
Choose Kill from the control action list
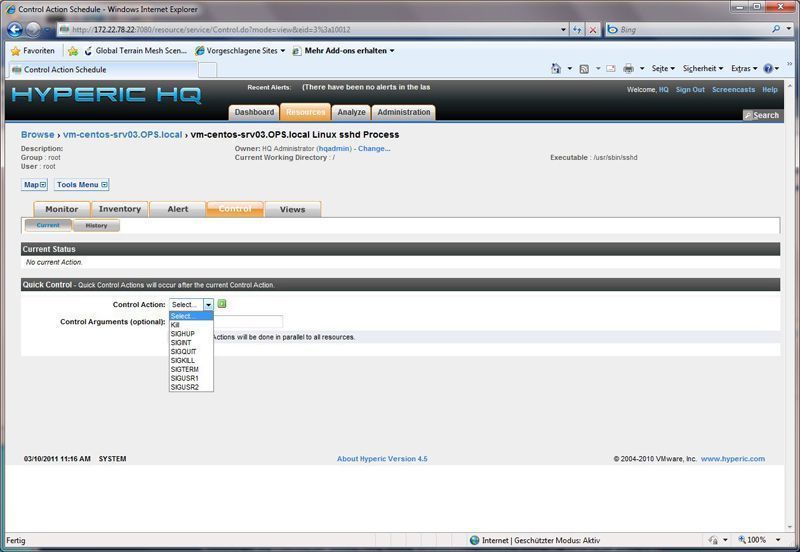coord(191,325)
